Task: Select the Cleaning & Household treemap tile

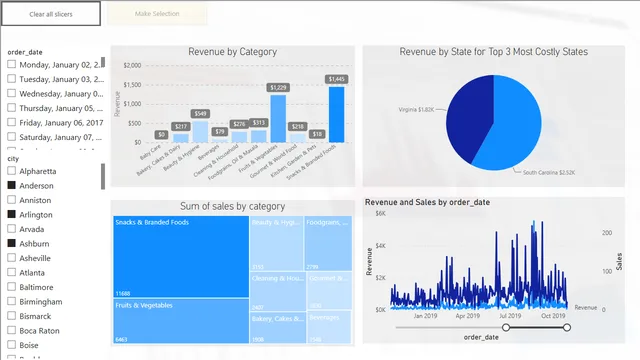Action: coord(278,291)
